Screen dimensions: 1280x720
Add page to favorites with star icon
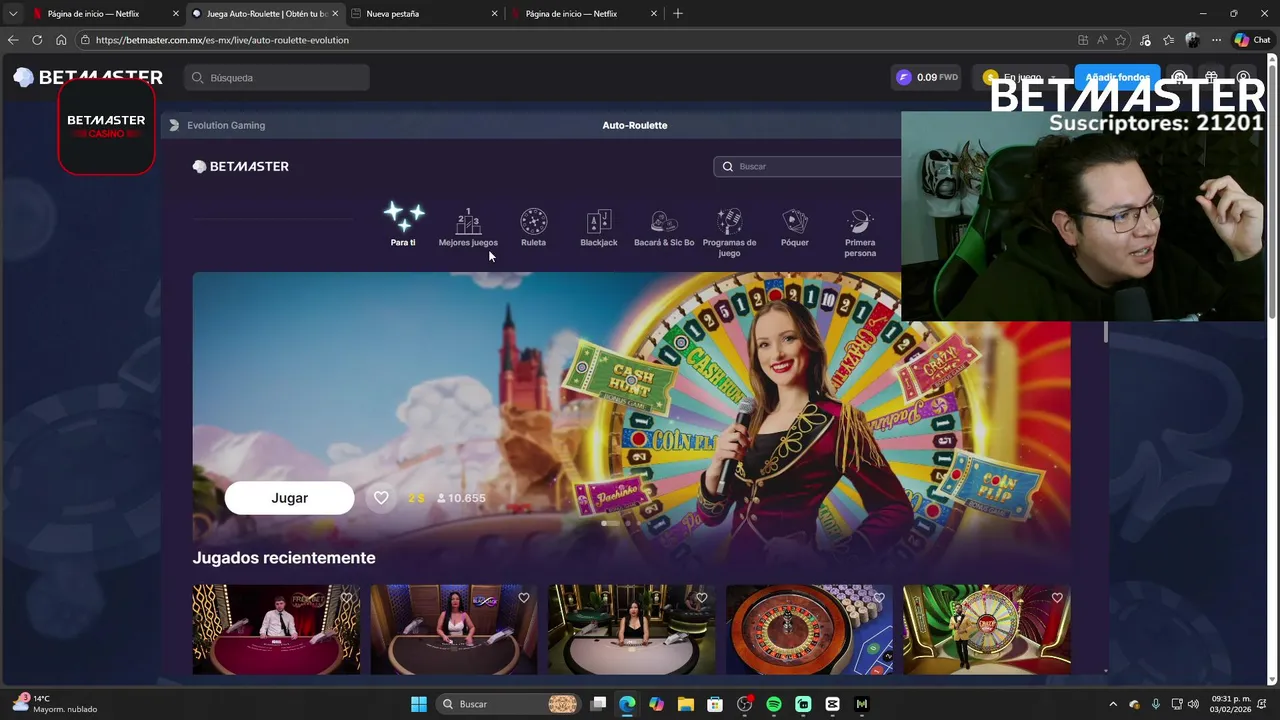1121,40
